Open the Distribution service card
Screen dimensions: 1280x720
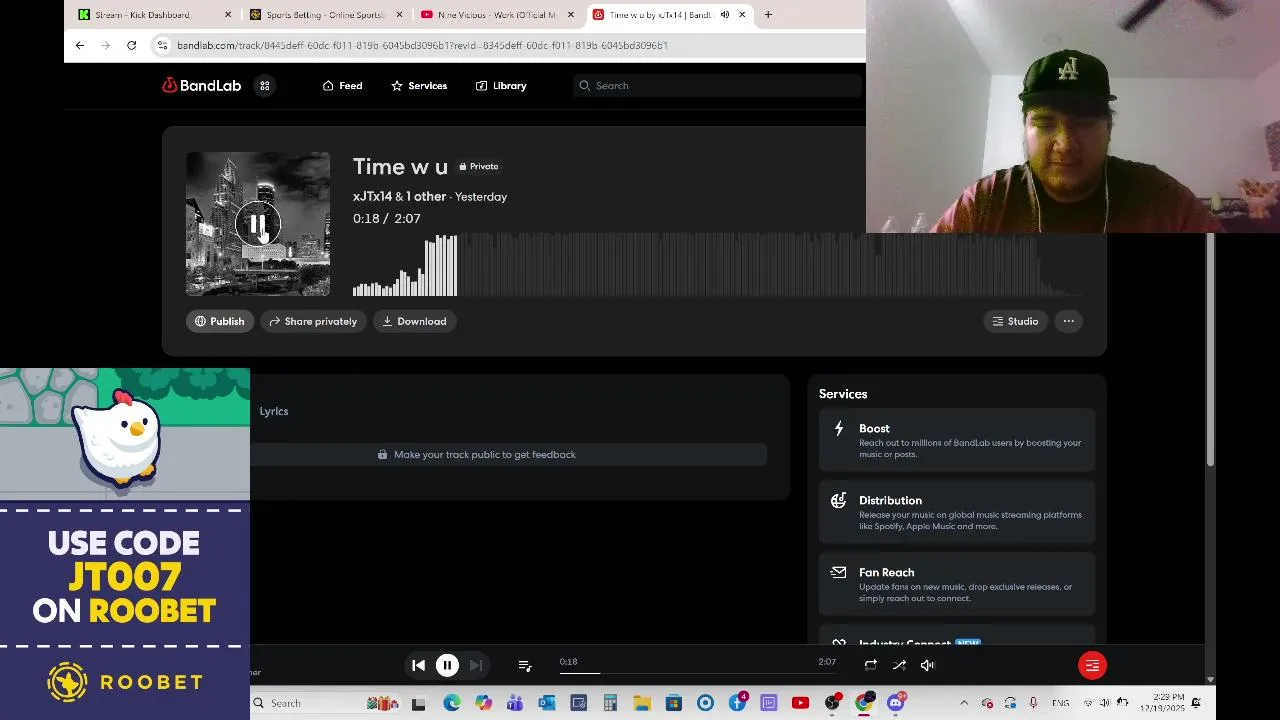point(957,512)
